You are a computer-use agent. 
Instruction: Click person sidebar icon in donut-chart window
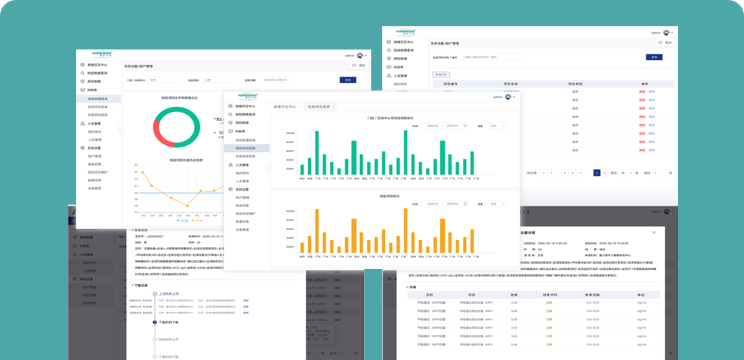pos(83,123)
